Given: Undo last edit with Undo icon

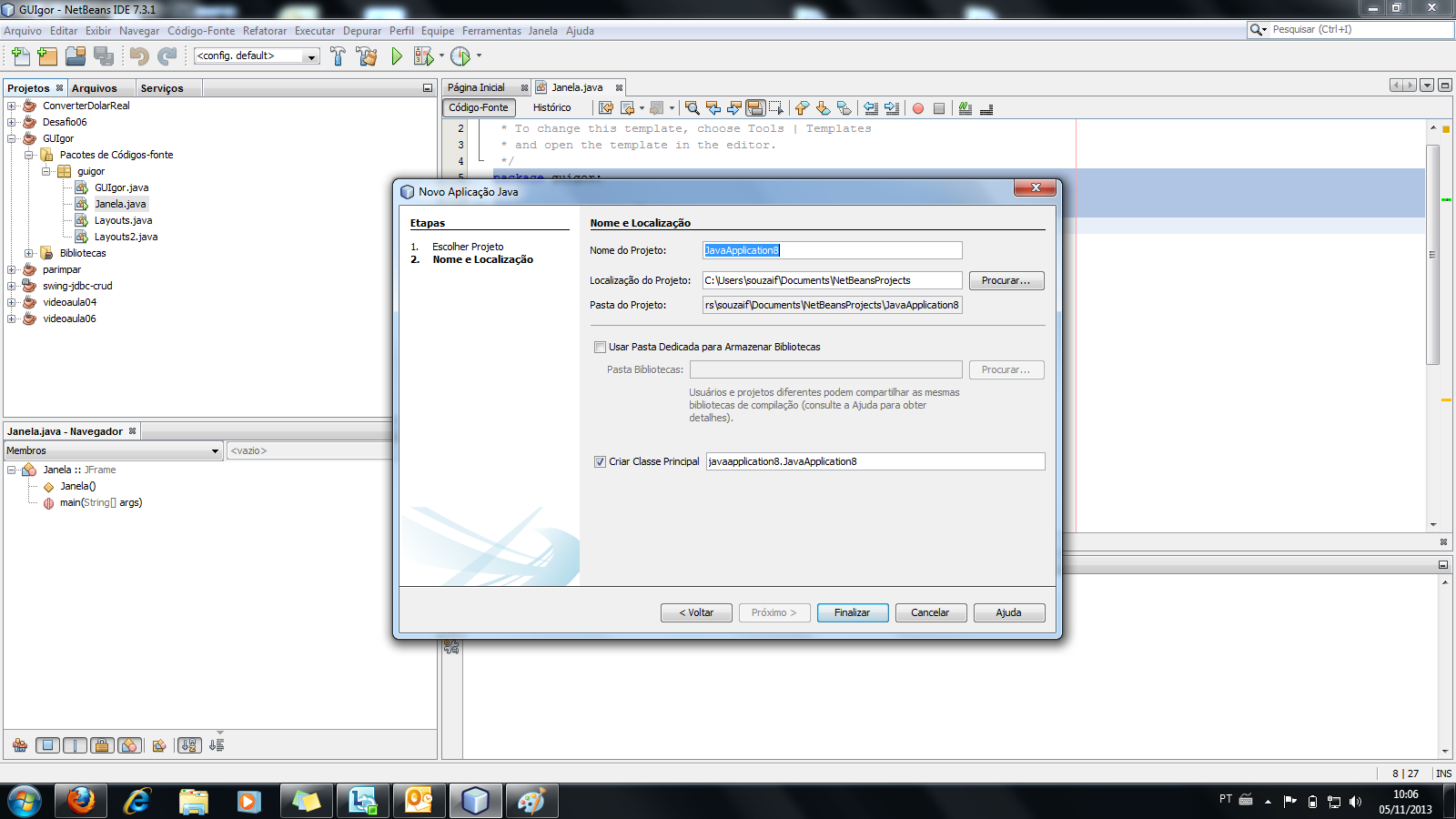Looking at the screenshot, I should point(136,56).
